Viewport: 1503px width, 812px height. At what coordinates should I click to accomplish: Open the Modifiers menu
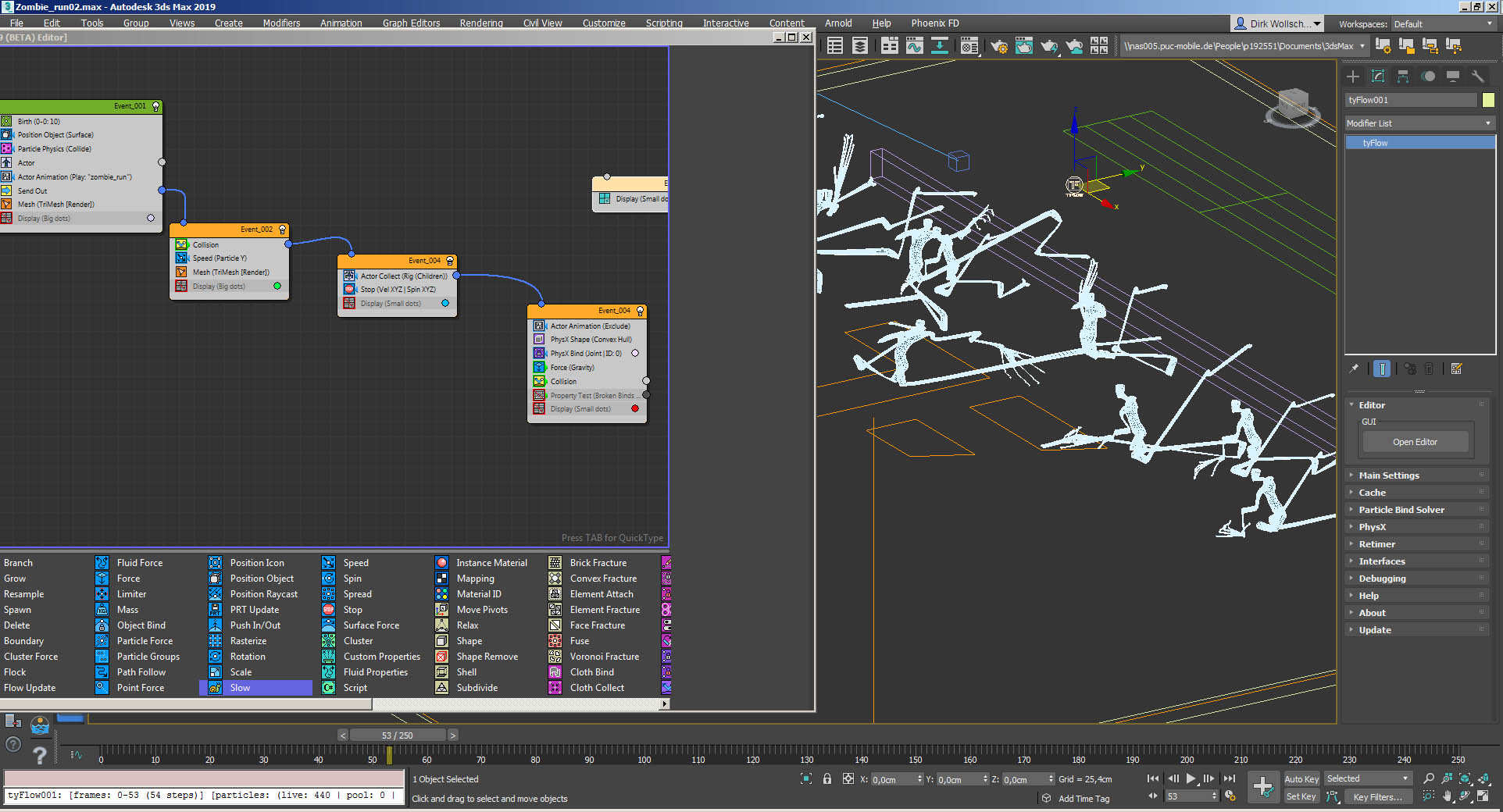[281, 23]
